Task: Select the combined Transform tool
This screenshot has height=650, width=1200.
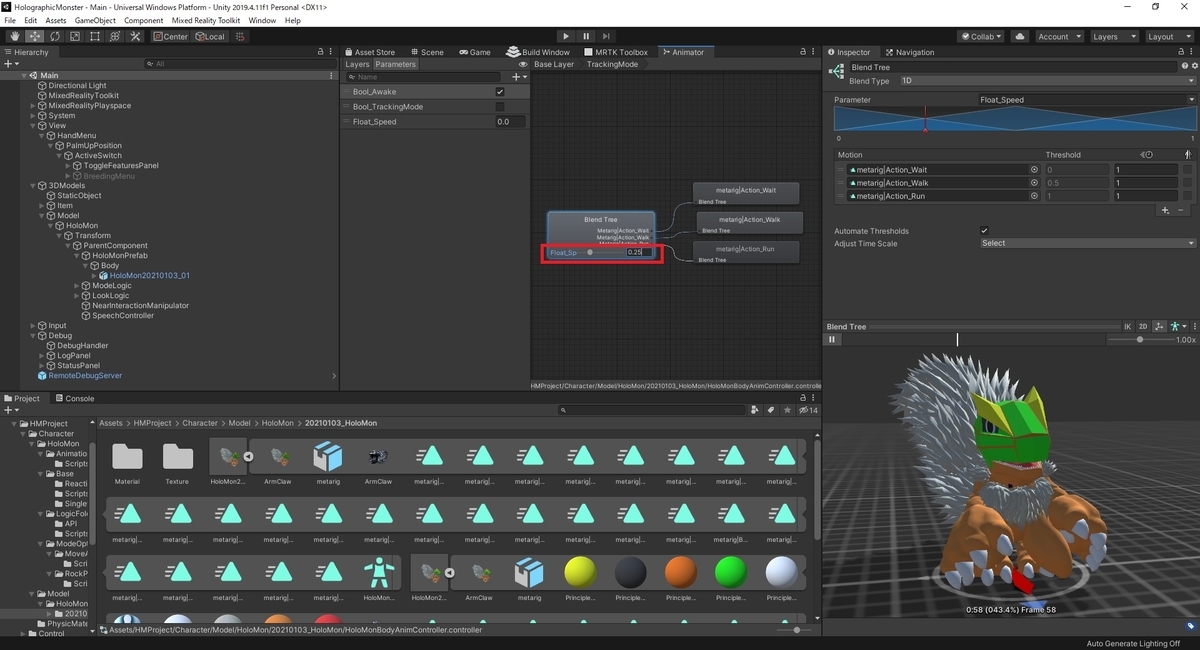Action: pos(115,36)
